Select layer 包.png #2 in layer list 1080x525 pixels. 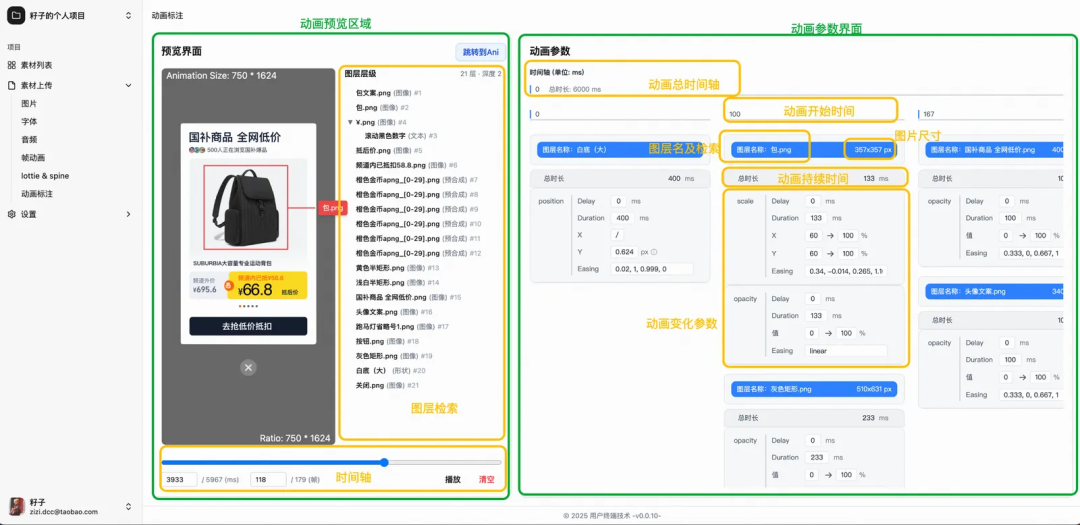[x=382, y=107]
